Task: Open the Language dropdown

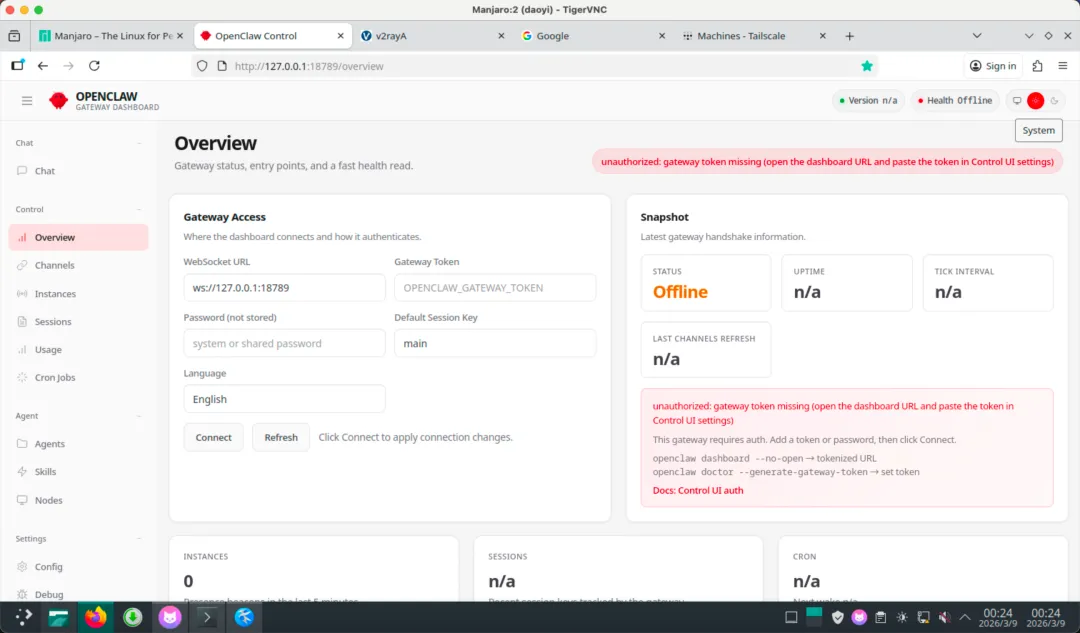Action: tap(284, 399)
